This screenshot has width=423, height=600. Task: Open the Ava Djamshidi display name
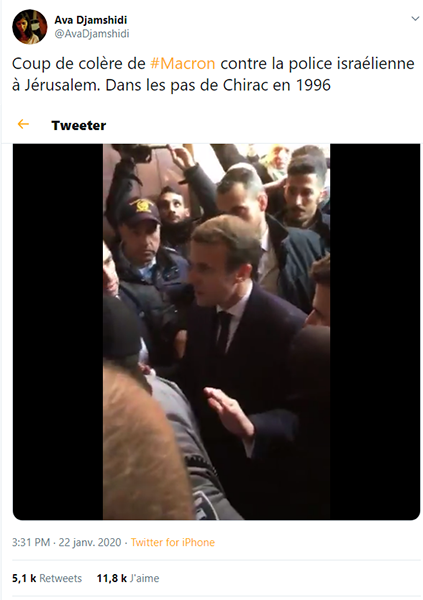click(90, 20)
